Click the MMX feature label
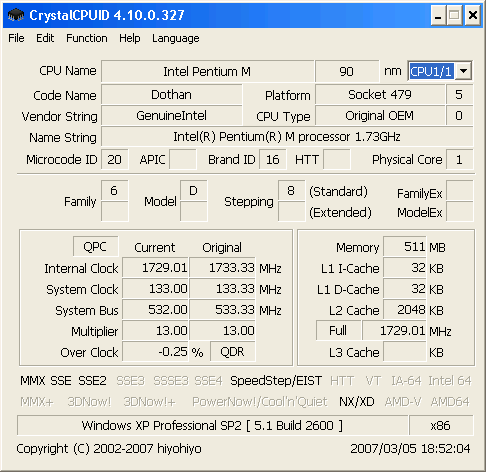The image size is (486, 472). click(x=32, y=381)
